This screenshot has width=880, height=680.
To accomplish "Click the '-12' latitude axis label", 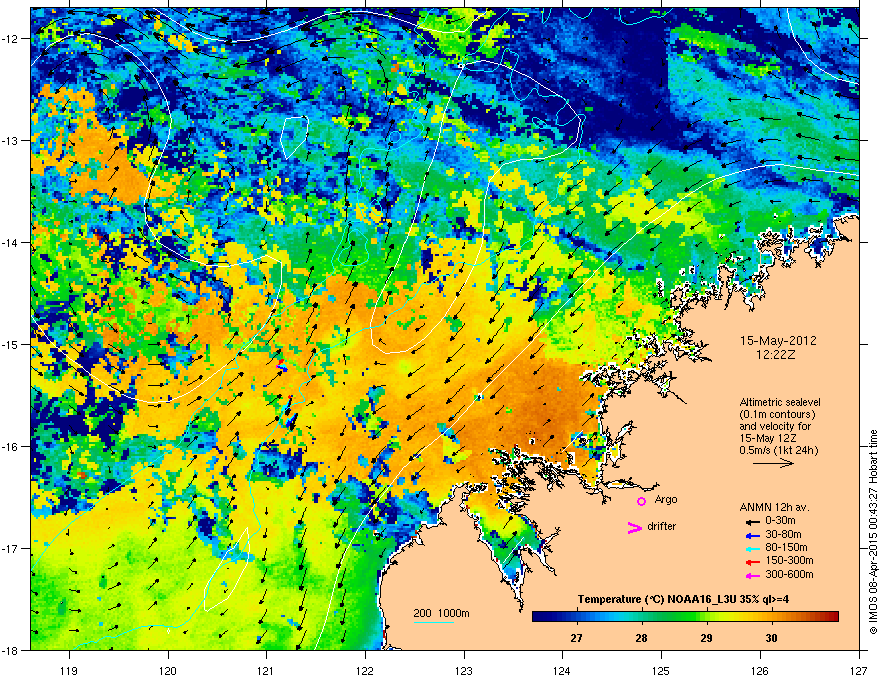I will click(x=11, y=38).
